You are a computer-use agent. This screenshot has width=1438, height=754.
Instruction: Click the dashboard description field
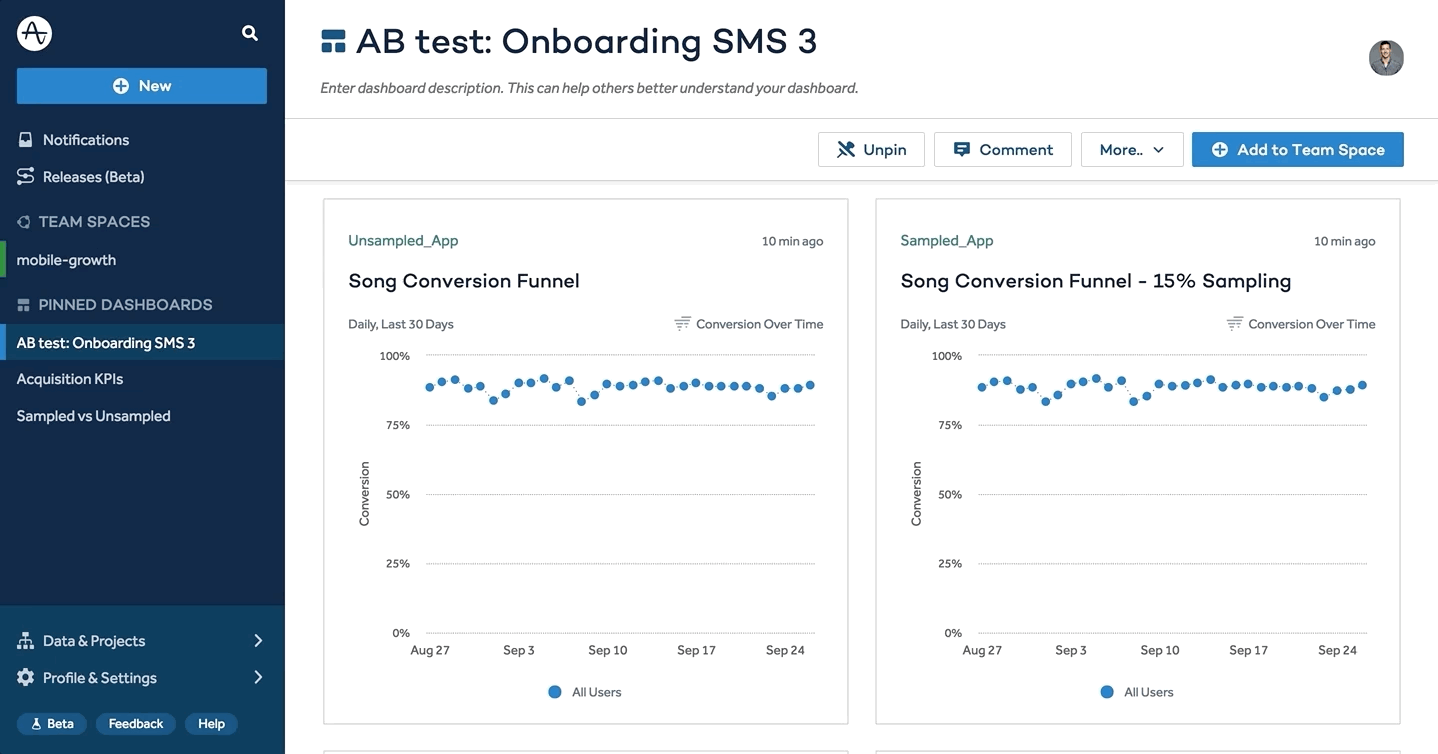click(x=589, y=88)
